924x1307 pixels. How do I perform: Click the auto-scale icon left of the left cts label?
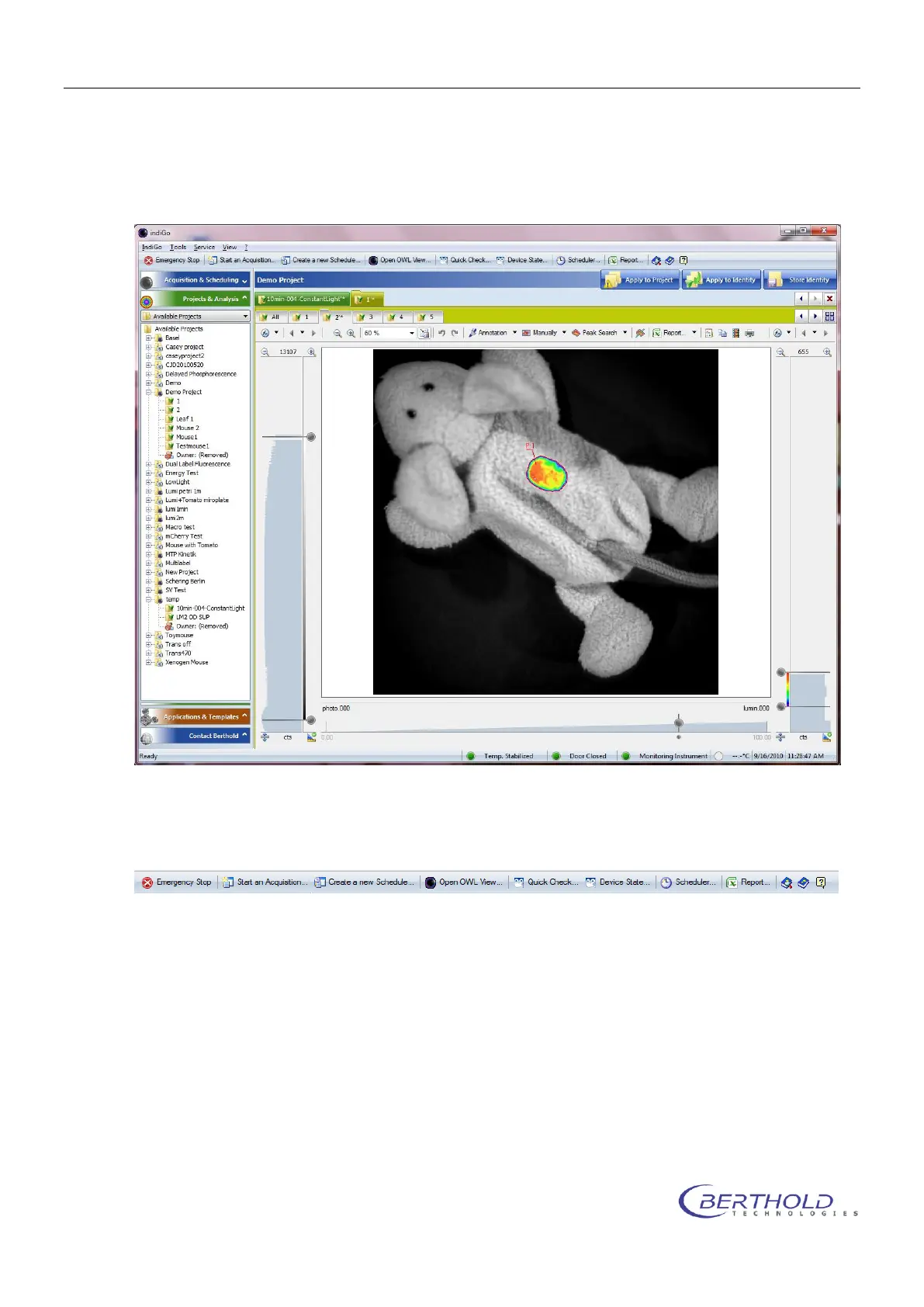tap(265, 737)
